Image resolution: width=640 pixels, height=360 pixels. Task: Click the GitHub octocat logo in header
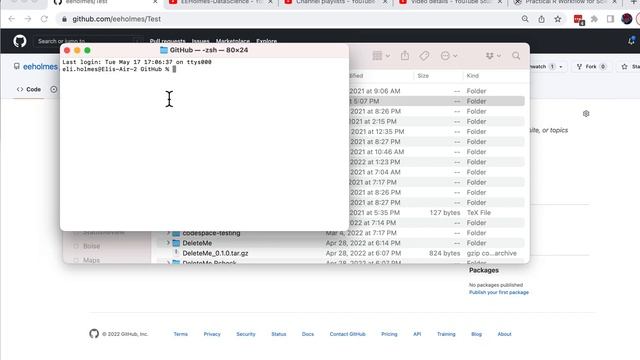tap(20, 41)
